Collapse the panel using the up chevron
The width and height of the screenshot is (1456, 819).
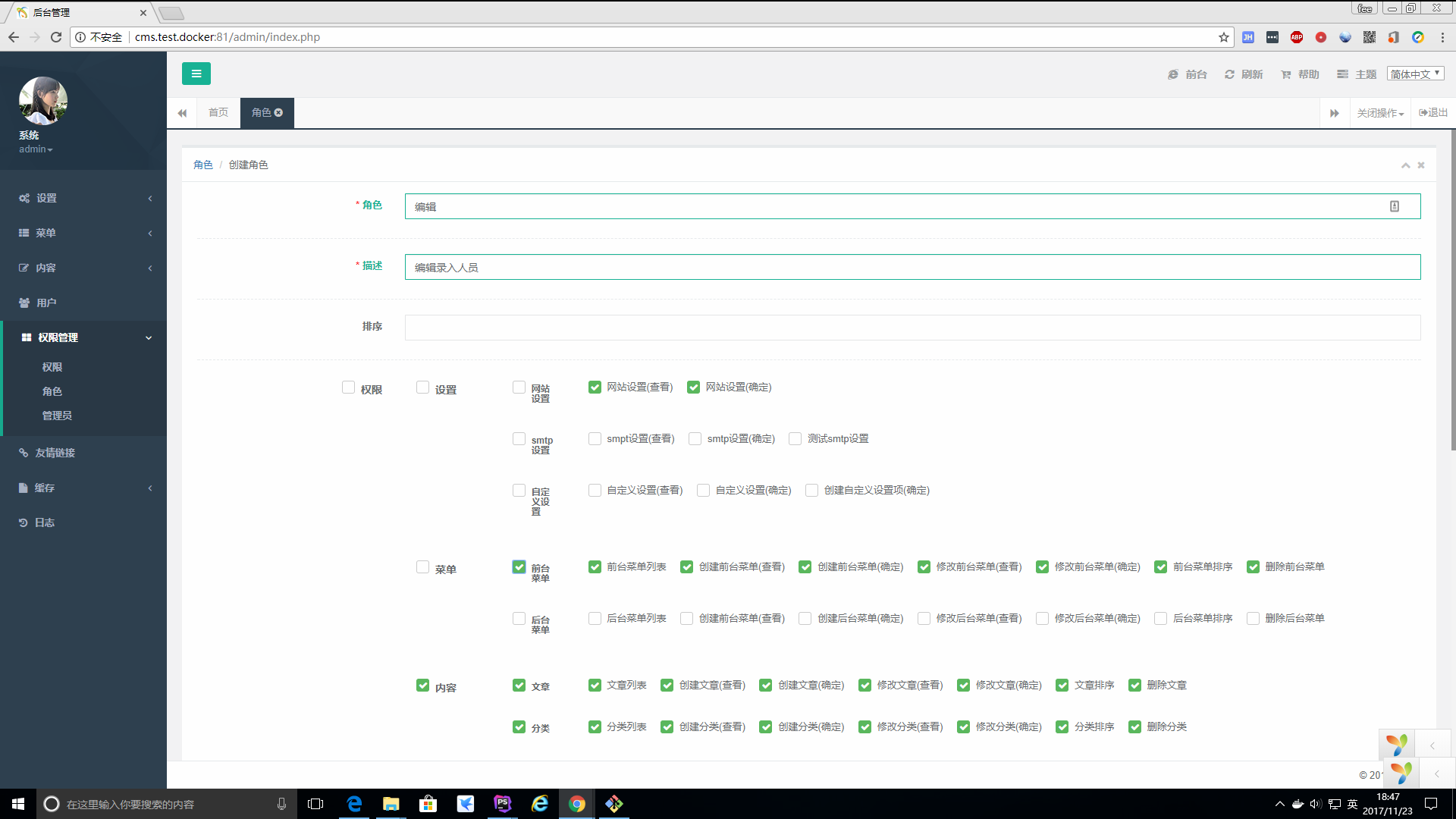(1405, 165)
